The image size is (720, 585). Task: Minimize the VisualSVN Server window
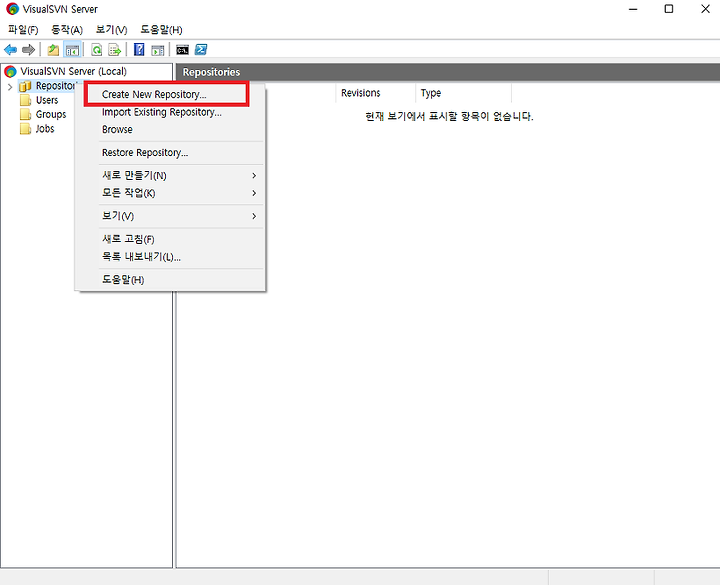click(x=633, y=9)
